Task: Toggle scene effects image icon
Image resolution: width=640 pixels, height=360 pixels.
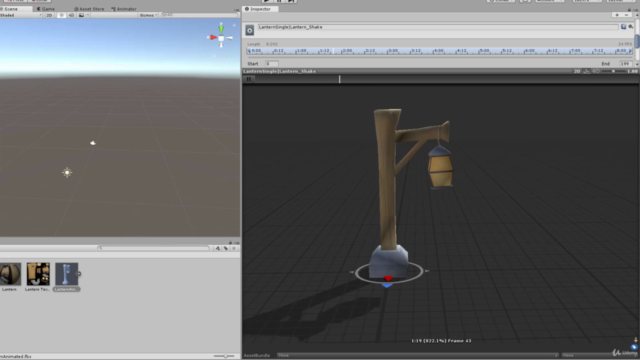Action: pos(81,15)
